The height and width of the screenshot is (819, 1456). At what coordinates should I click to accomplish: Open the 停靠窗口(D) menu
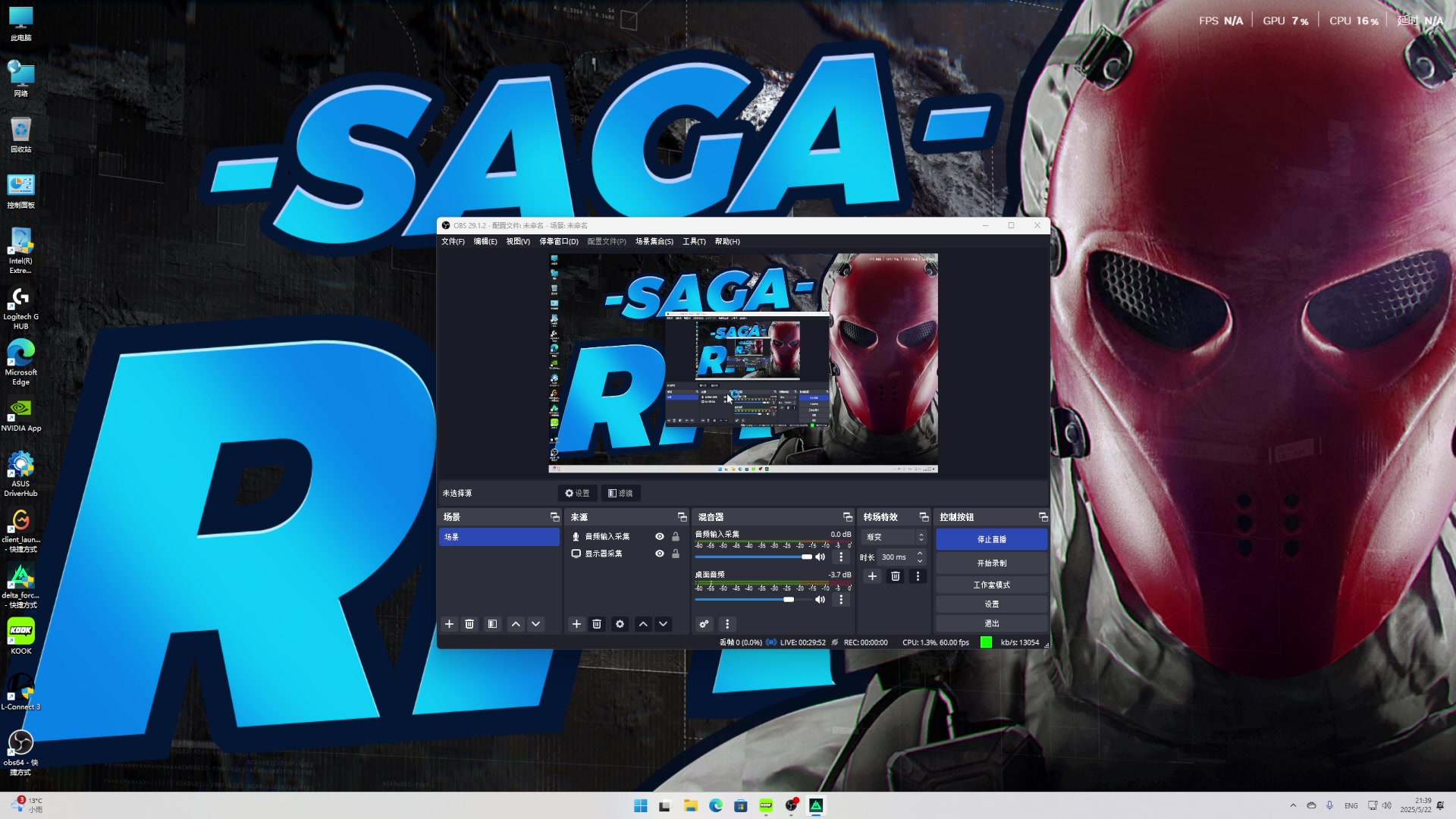click(x=559, y=241)
